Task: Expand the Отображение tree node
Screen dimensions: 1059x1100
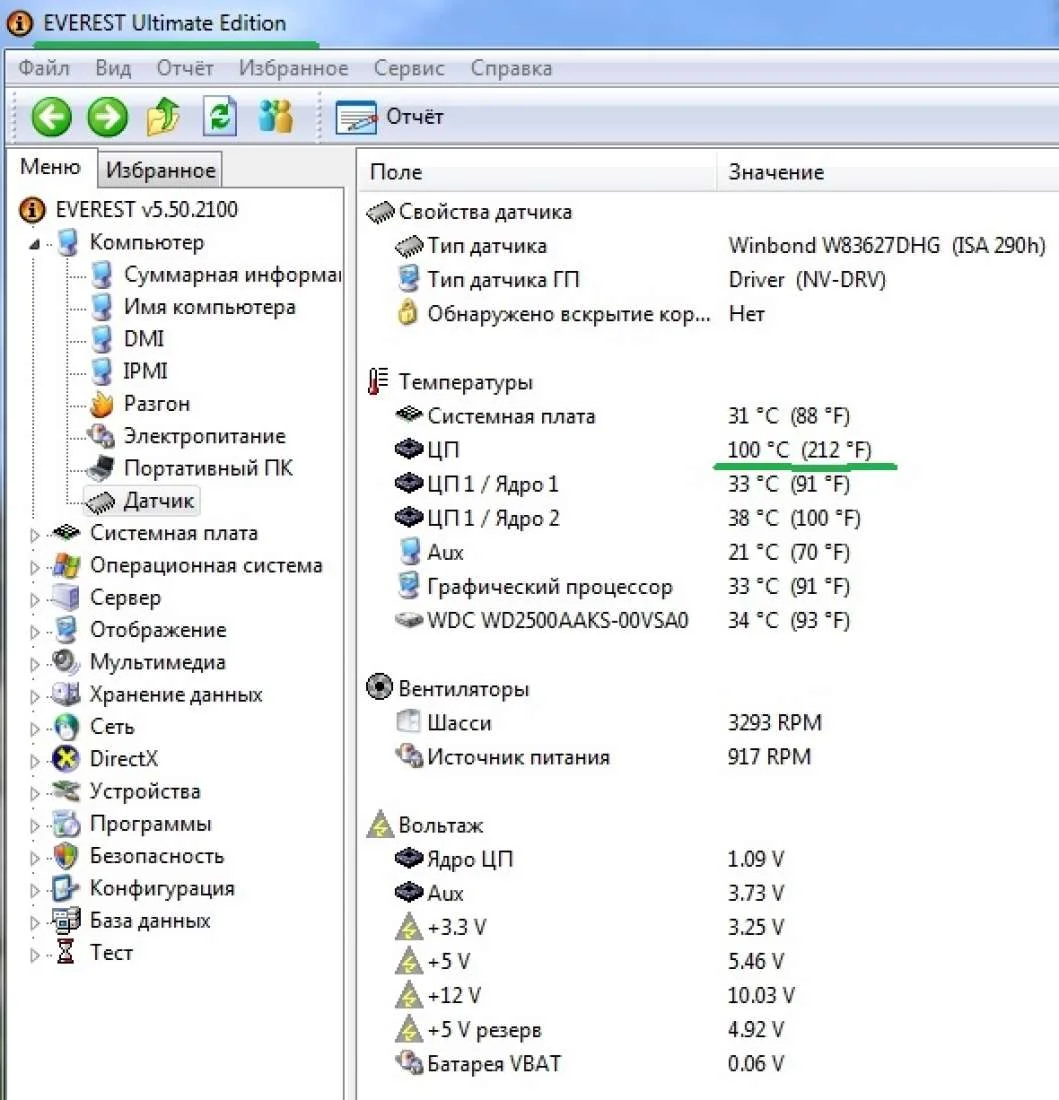Action: [34, 632]
